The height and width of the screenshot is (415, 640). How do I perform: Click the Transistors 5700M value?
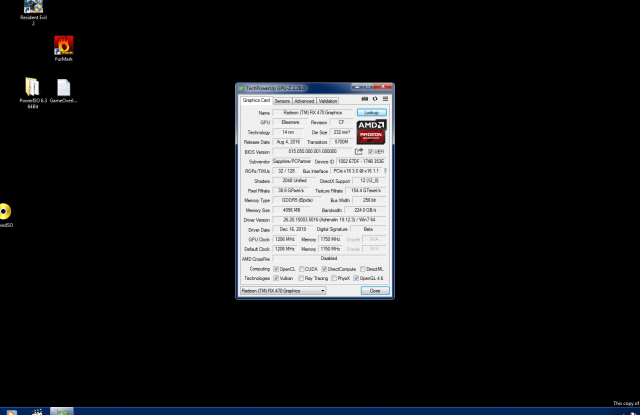tap(341, 142)
